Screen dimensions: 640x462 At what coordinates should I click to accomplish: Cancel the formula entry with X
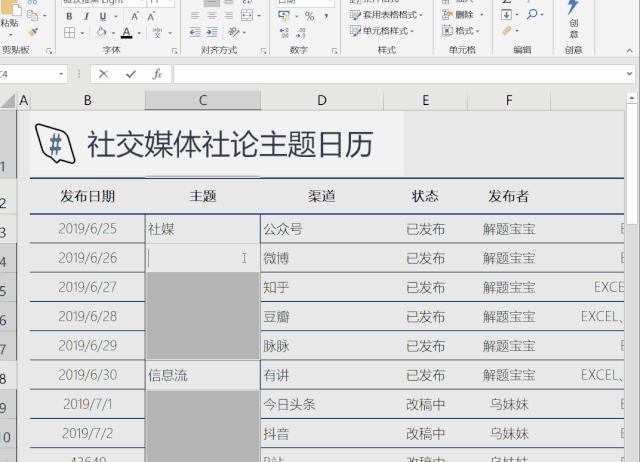(103, 74)
